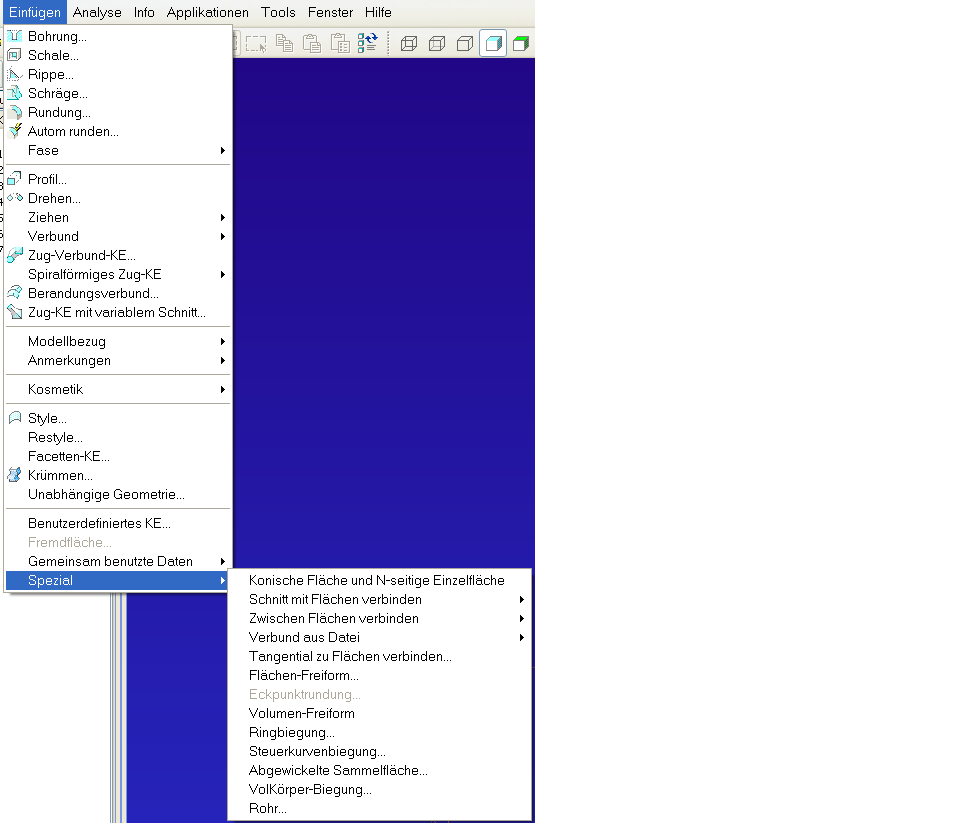This screenshot has height=823, width=960.
Task: Choose Benutzerdefiniertes KE menu entry
Action: click(118, 523)
